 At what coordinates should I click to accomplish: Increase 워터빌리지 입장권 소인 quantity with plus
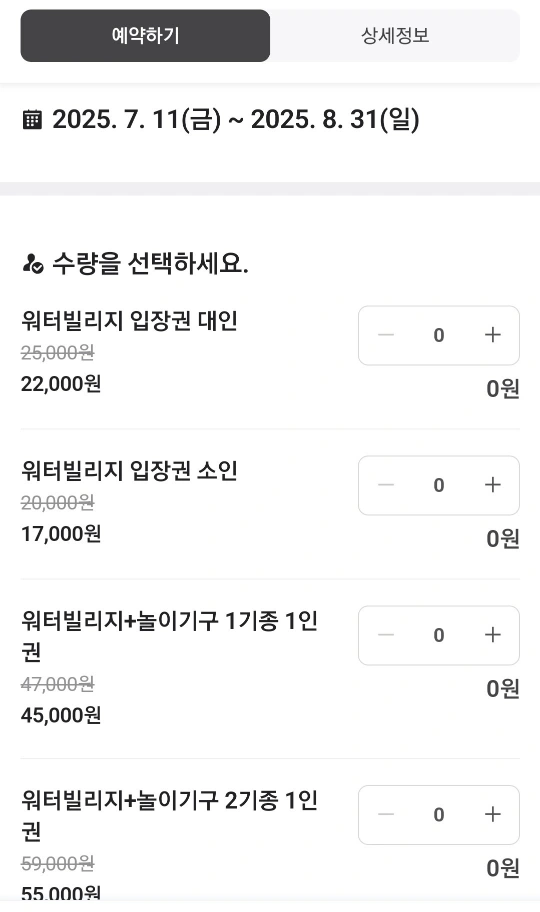pos(492,485)
